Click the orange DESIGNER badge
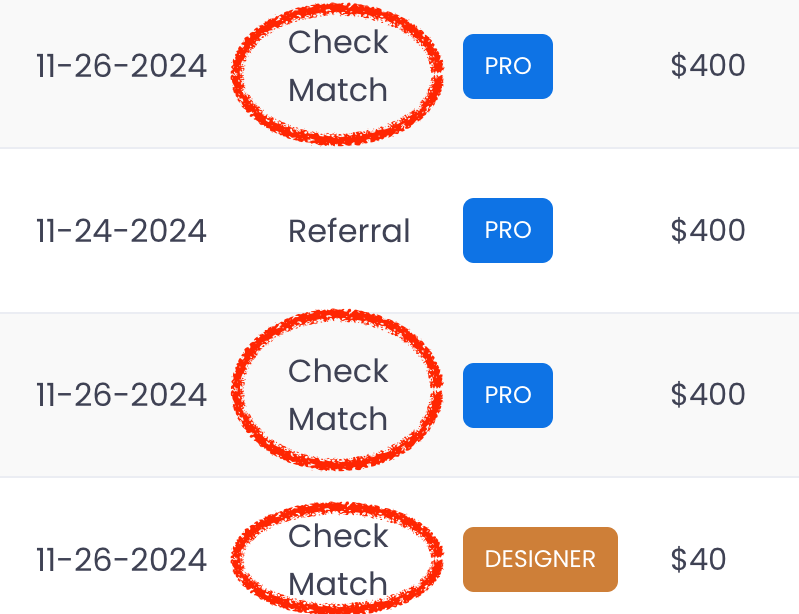Viewport: 799px width, 614px height. 540,559
